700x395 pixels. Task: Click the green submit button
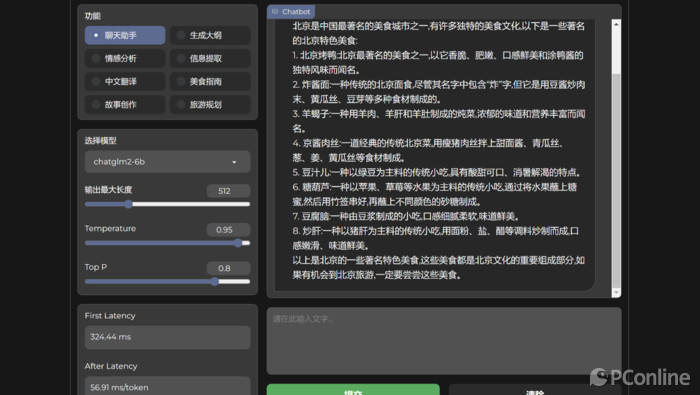(353, 390)
